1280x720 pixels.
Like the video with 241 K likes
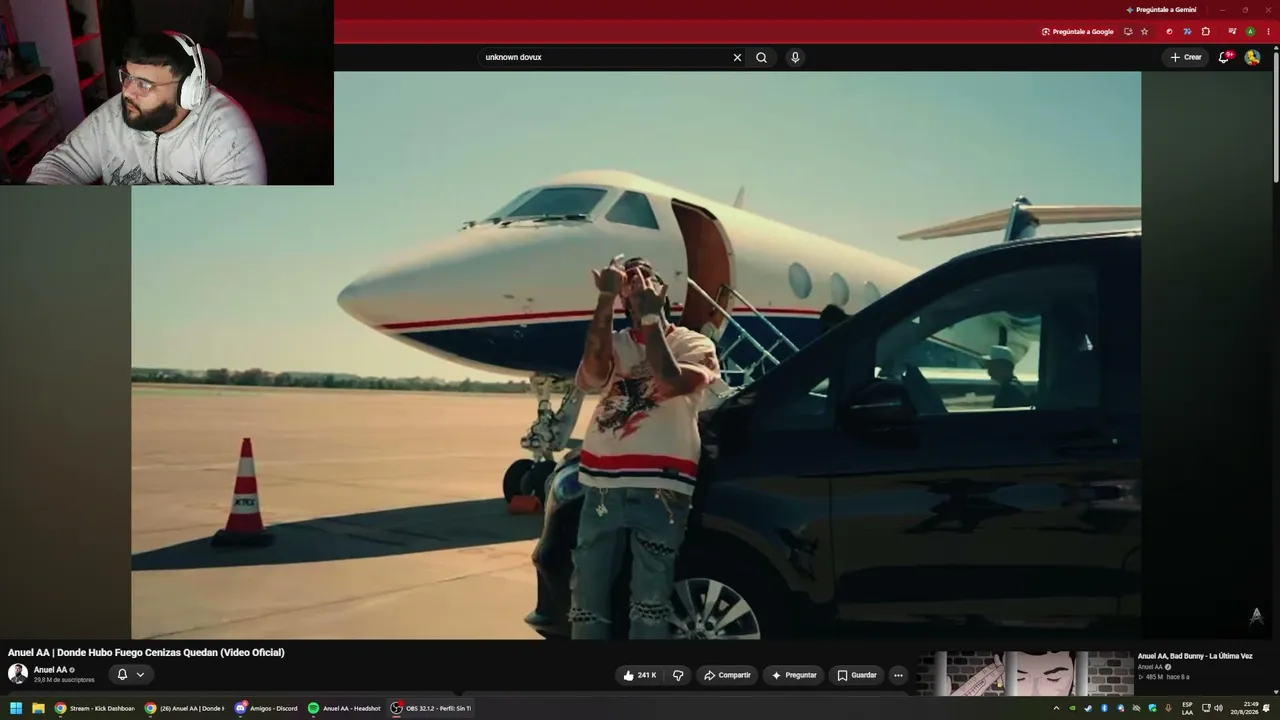click(x=639, y=675)
